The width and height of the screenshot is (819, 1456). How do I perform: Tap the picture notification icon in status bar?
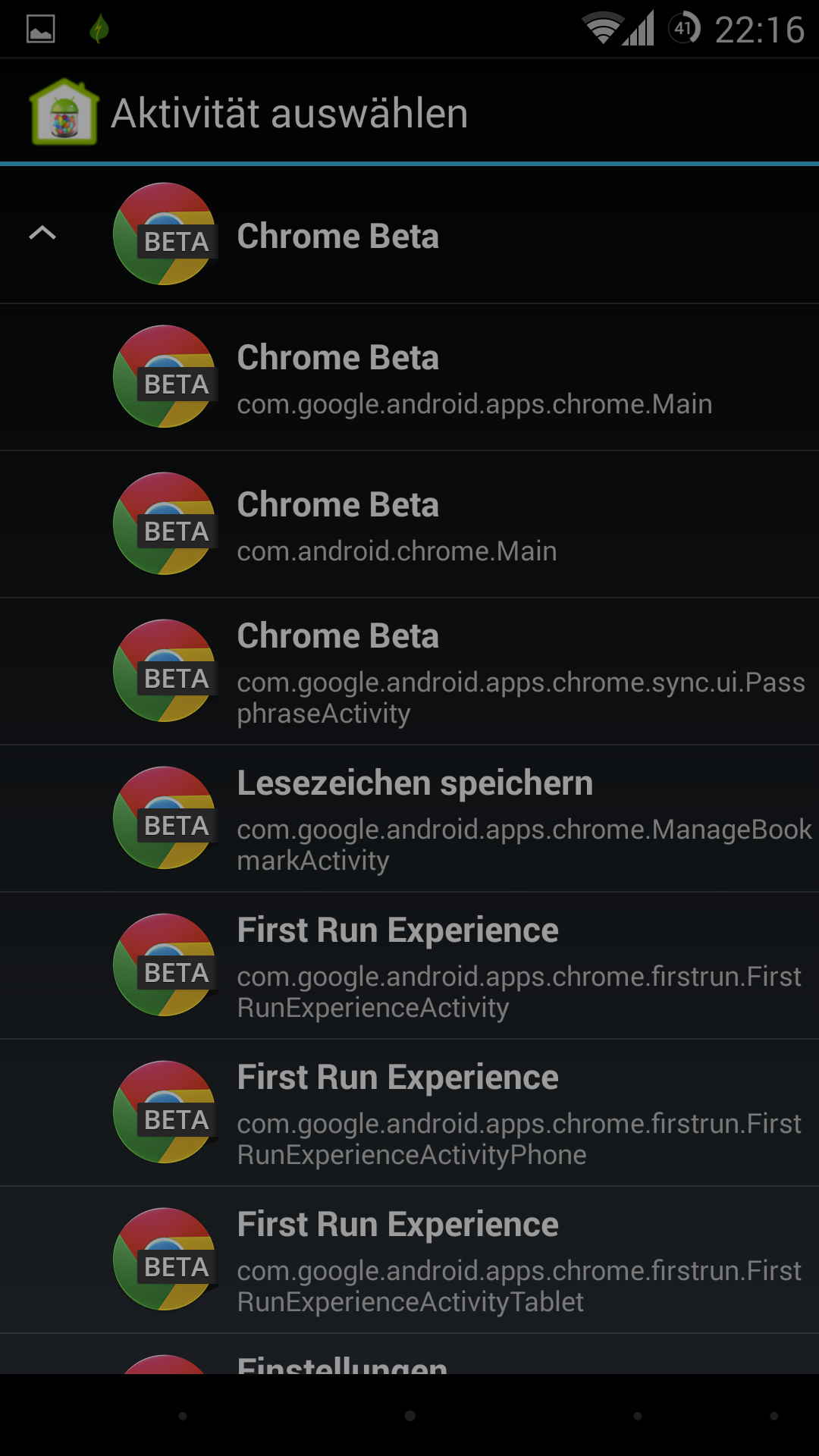coord(41,29)
